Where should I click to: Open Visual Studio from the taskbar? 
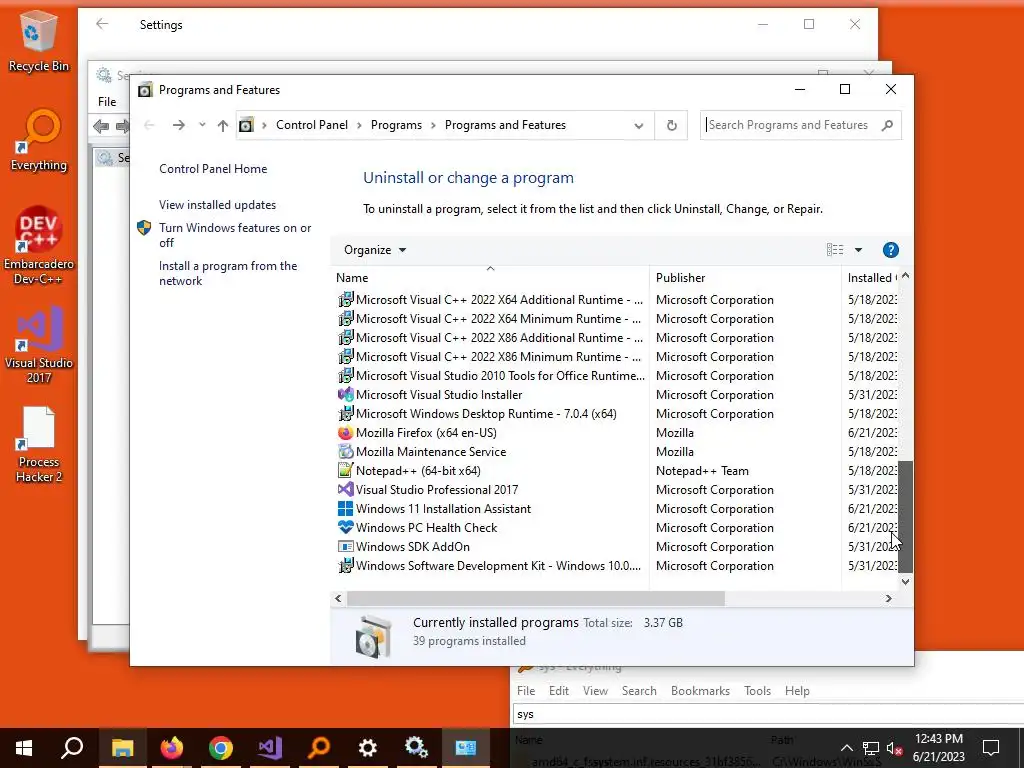point(270,748)
